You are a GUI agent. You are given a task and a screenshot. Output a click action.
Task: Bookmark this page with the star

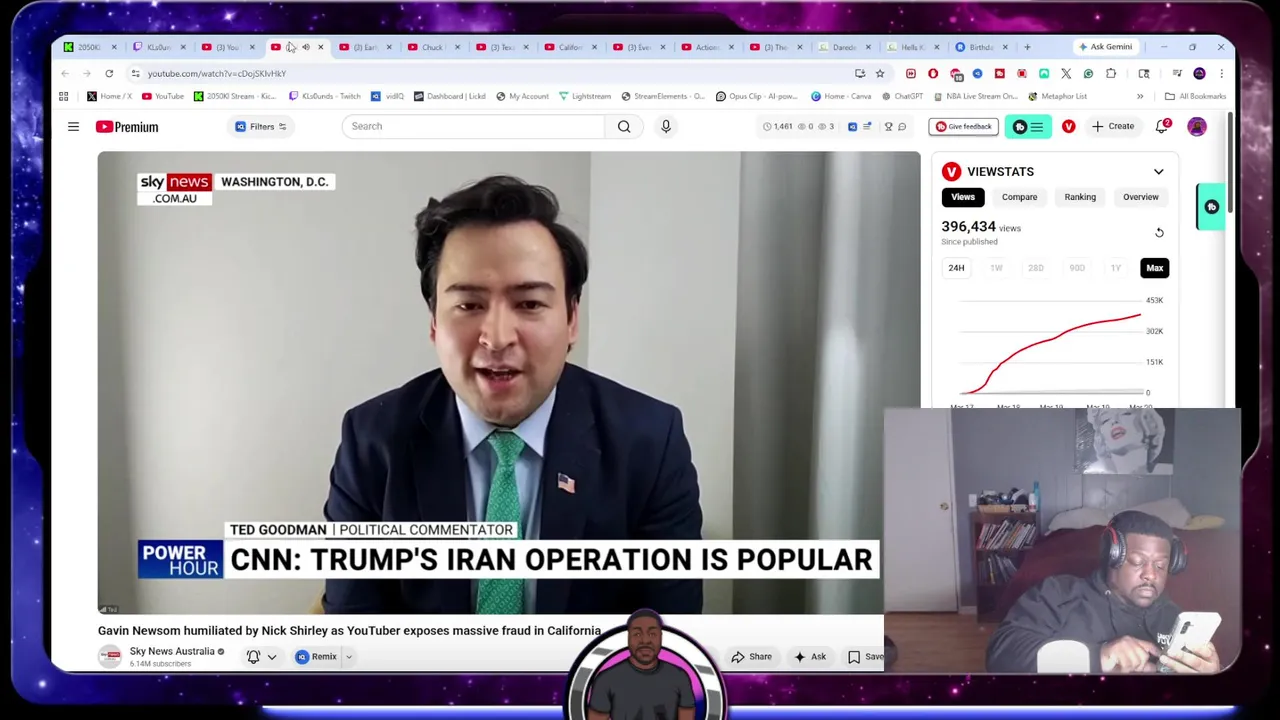point(880,73)
